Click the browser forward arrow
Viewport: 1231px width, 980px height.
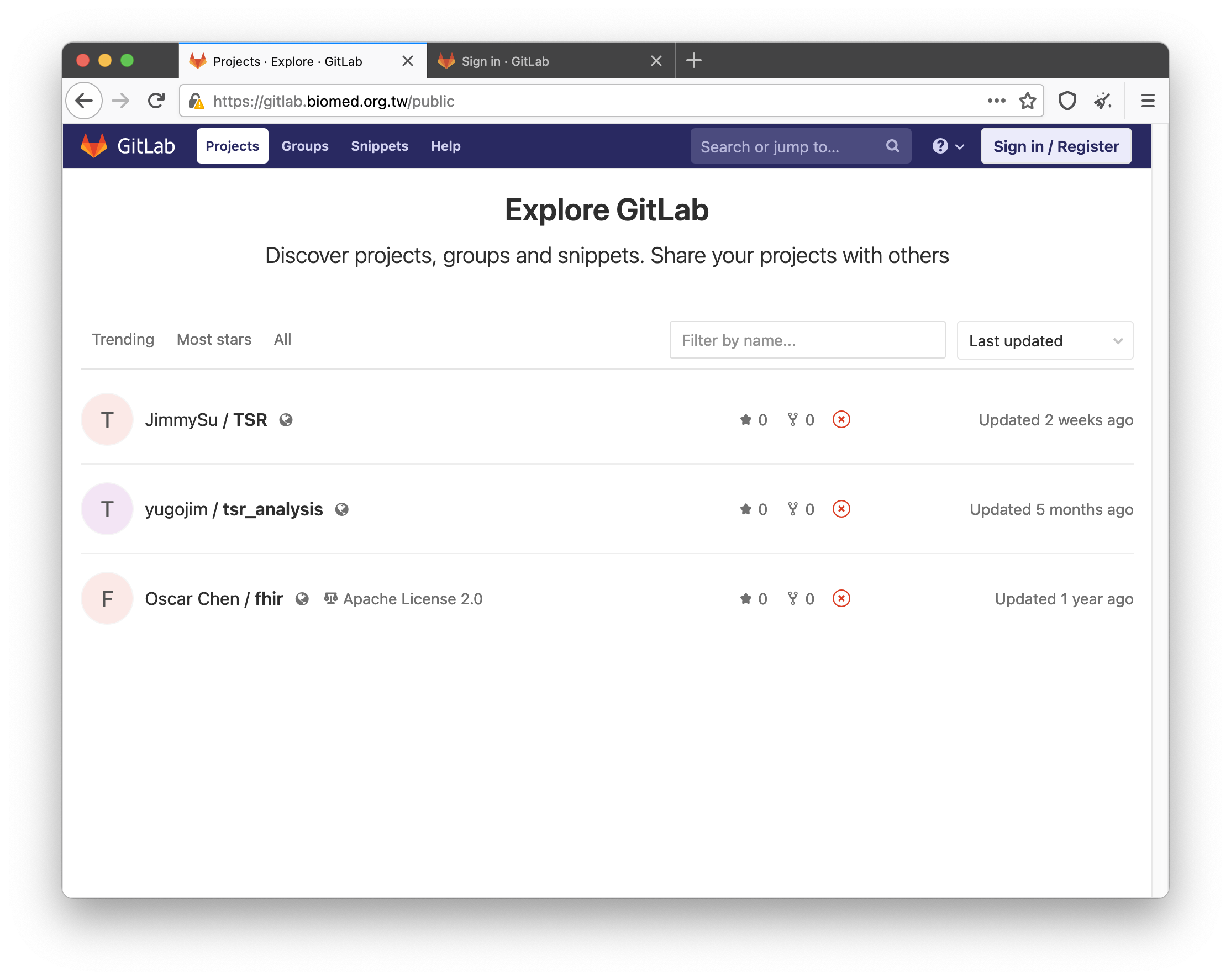120,101
